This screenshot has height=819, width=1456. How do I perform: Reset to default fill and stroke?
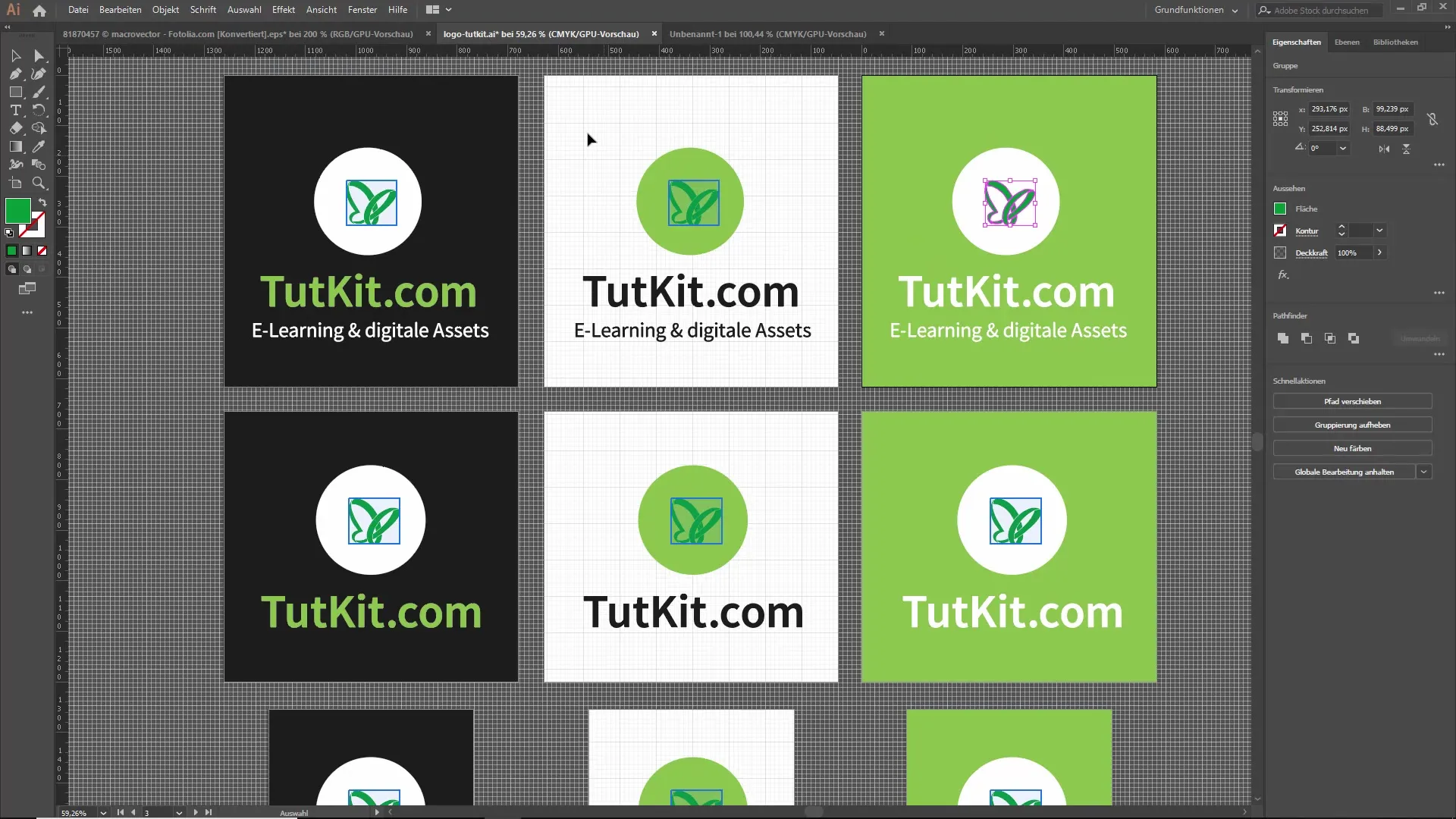click(9, 233)
